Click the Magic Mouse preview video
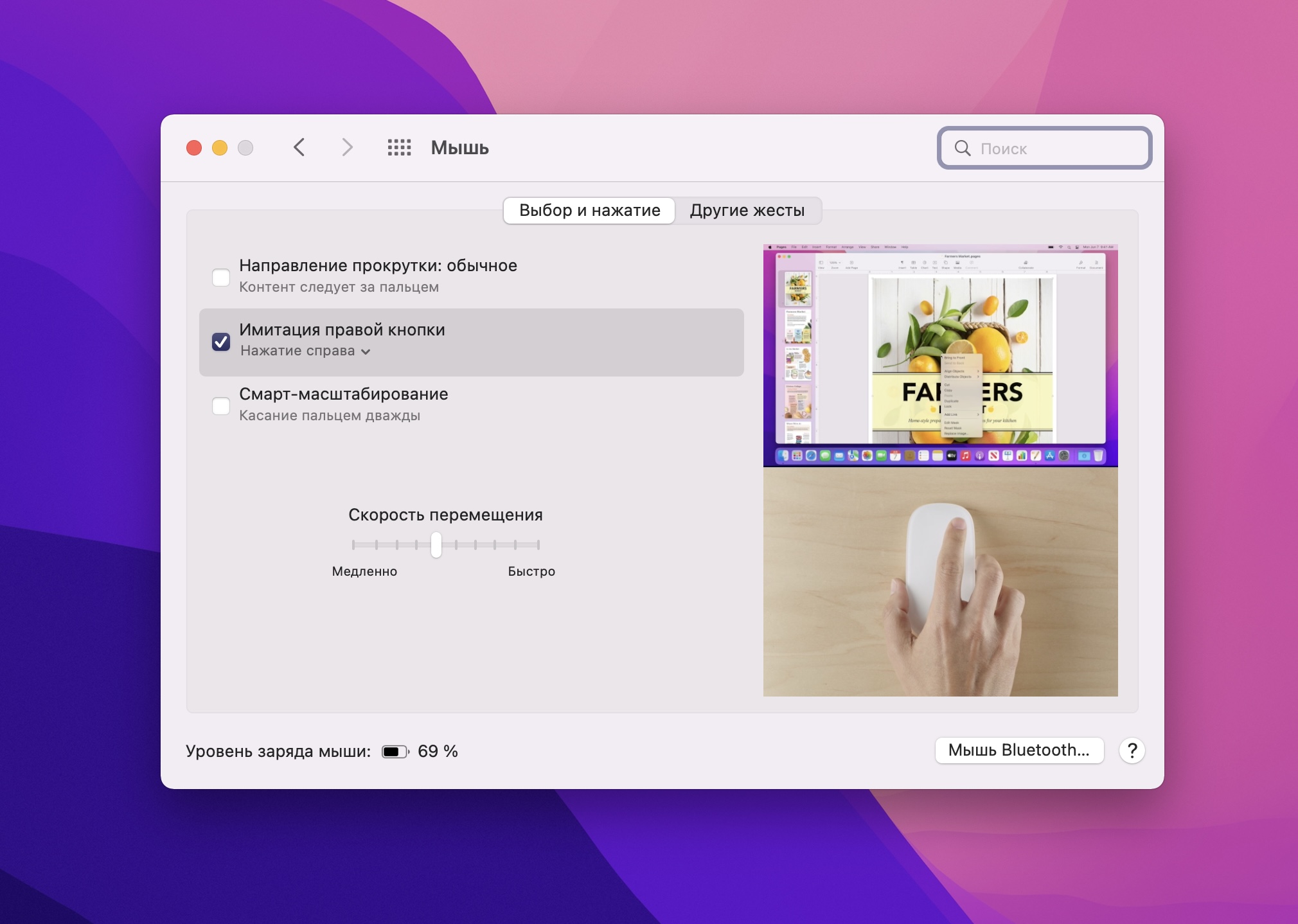 [940, 582]
